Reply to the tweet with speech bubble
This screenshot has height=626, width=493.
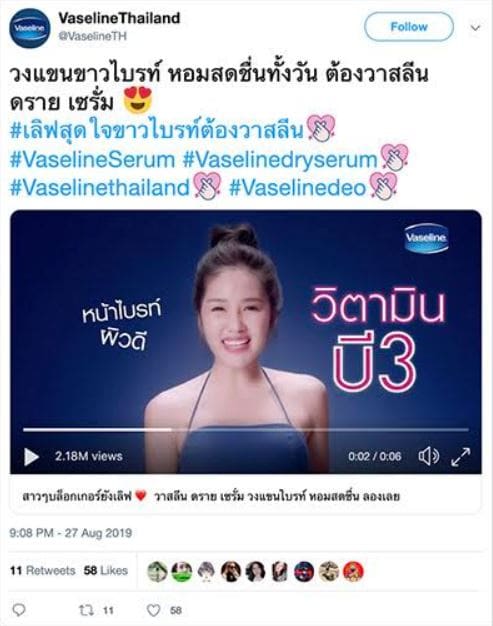point(19,610)
